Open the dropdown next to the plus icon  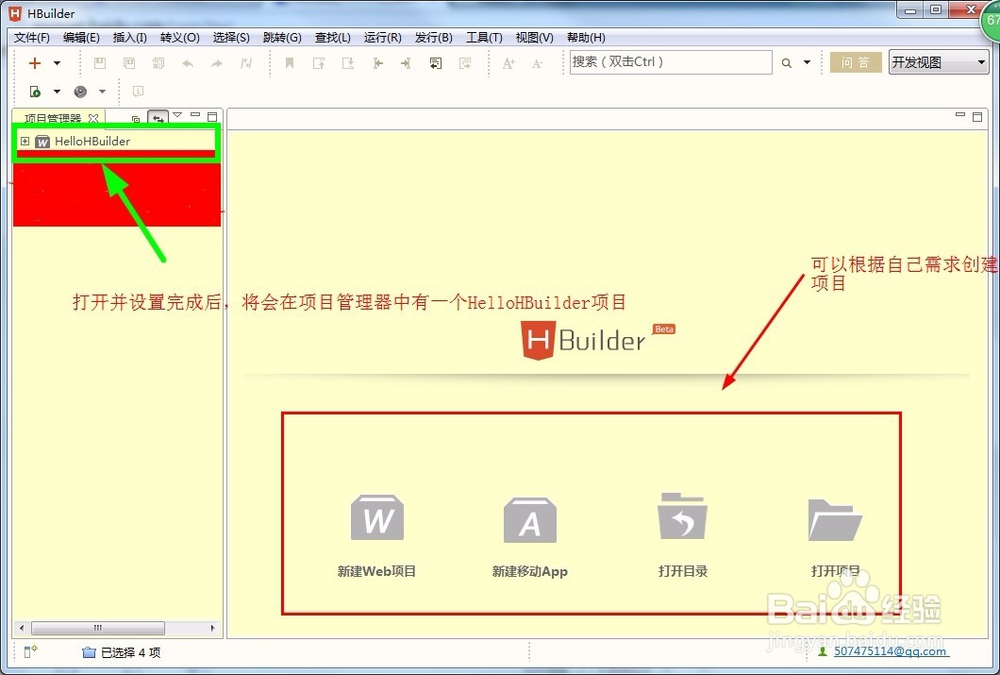57,62
